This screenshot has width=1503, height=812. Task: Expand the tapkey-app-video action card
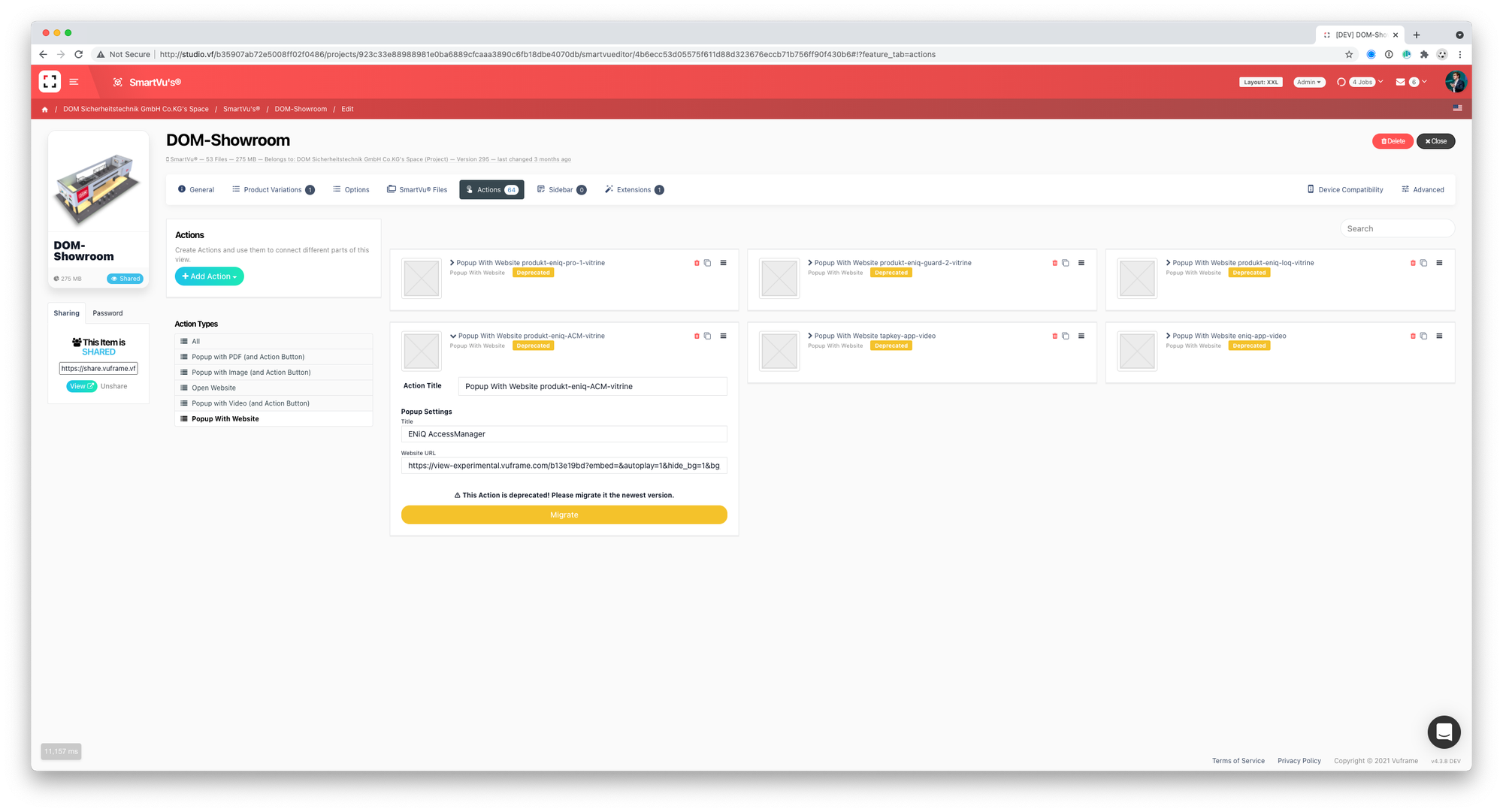coord(810,336)
